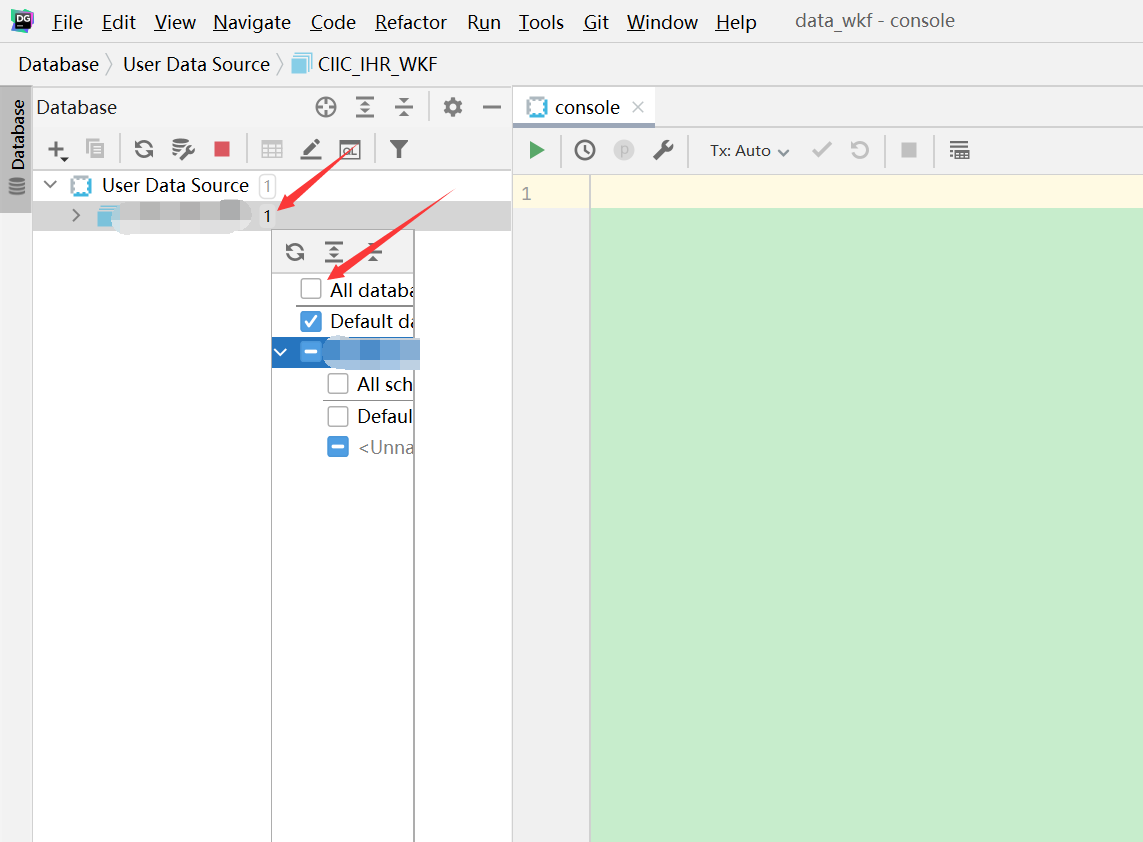Click the DataGrip application logo

(x=22, y=21)
